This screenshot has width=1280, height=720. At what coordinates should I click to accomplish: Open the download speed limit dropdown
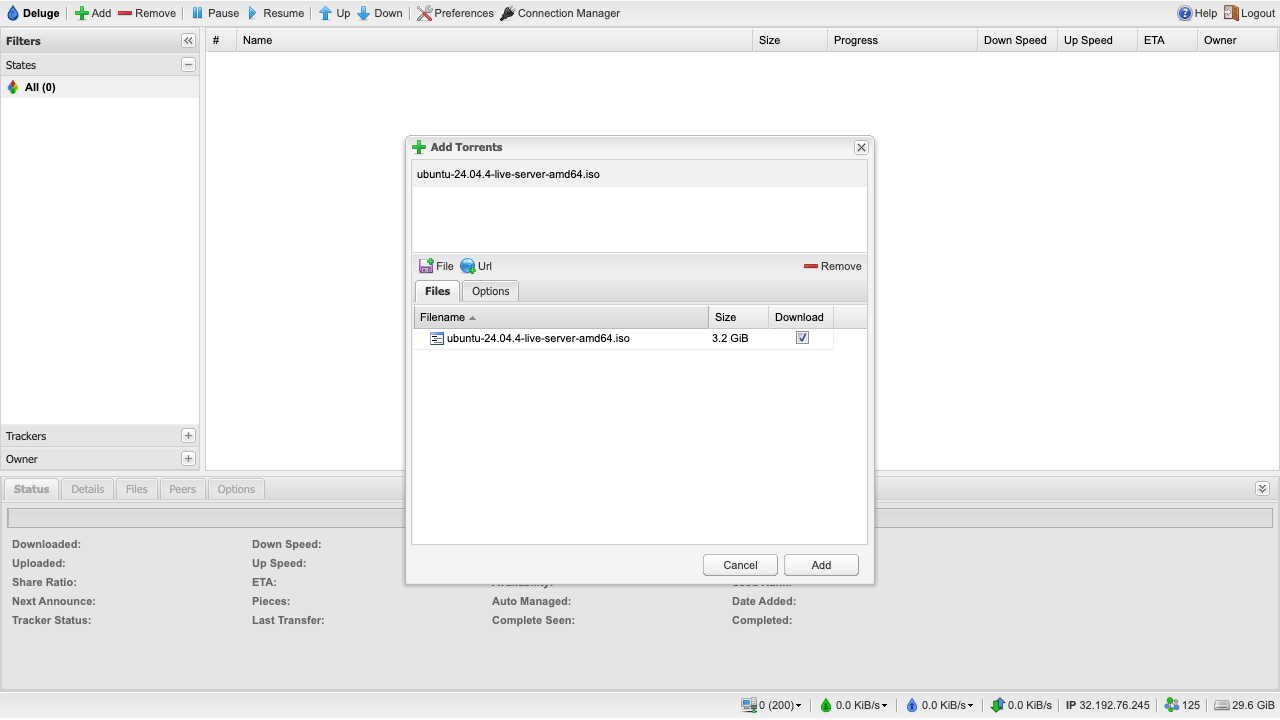click(853, 705)
